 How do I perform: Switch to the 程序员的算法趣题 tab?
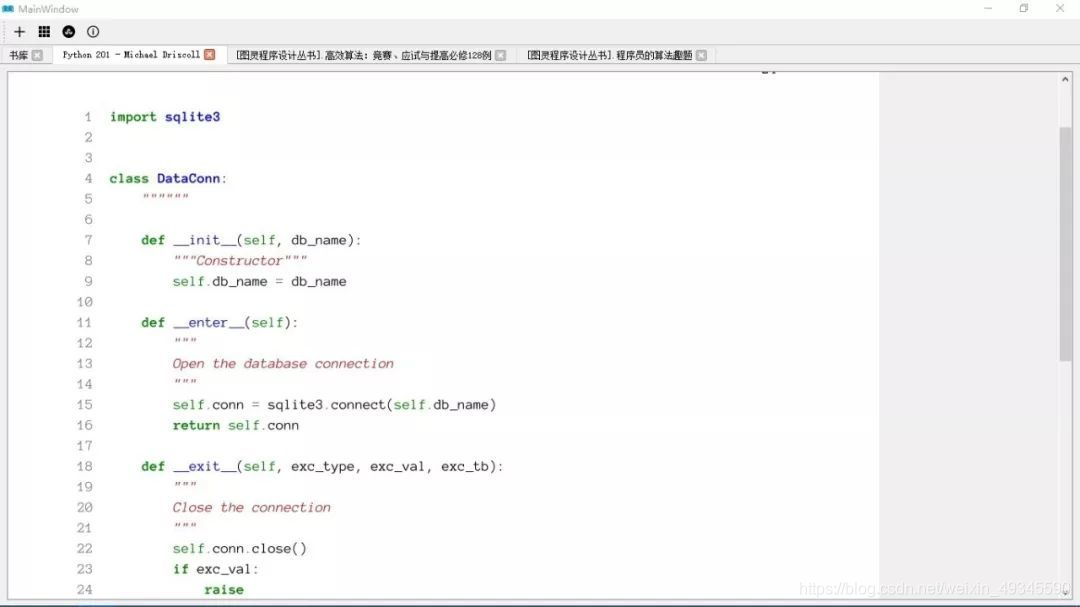point(610,55)
